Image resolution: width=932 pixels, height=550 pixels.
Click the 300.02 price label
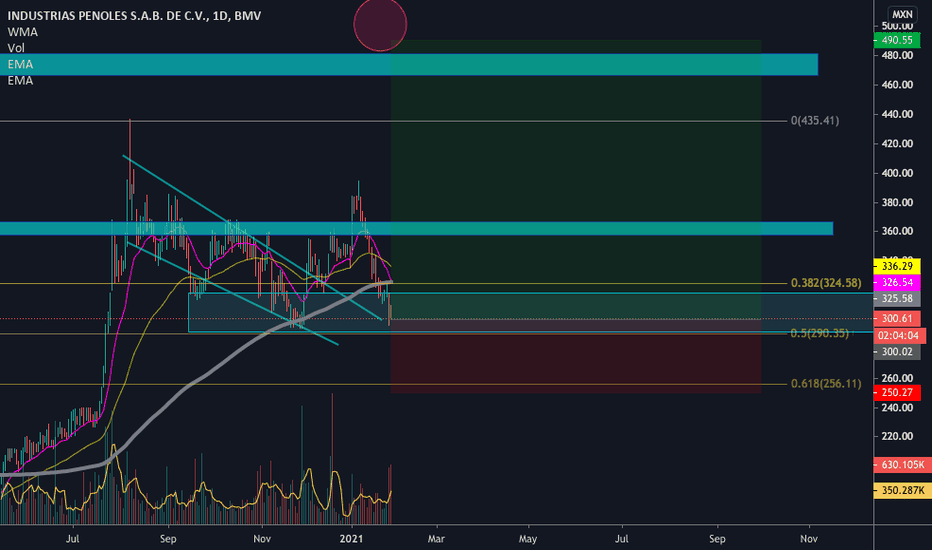point(897,351)
